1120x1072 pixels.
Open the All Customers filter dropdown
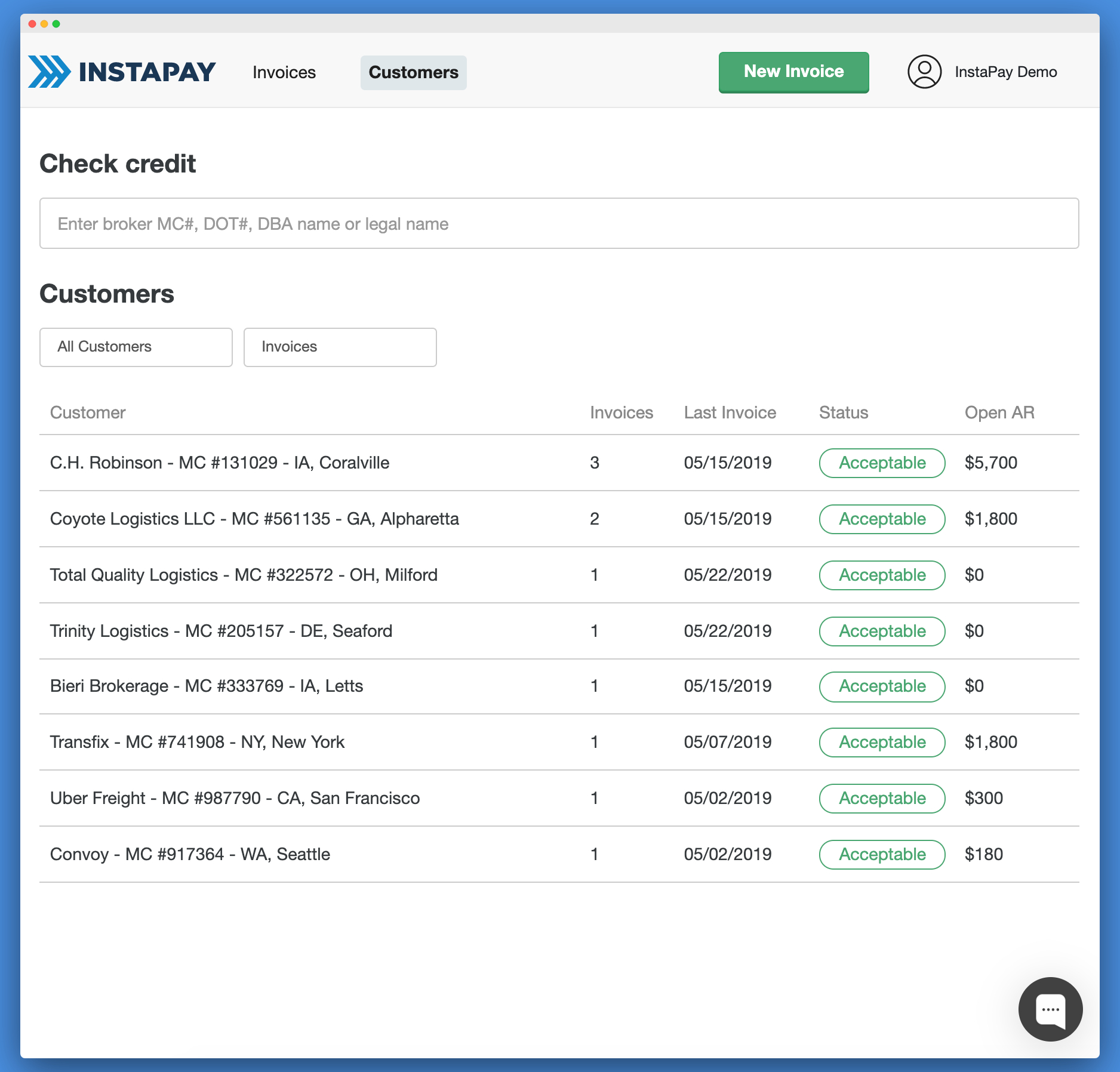(x=136, y=347)
